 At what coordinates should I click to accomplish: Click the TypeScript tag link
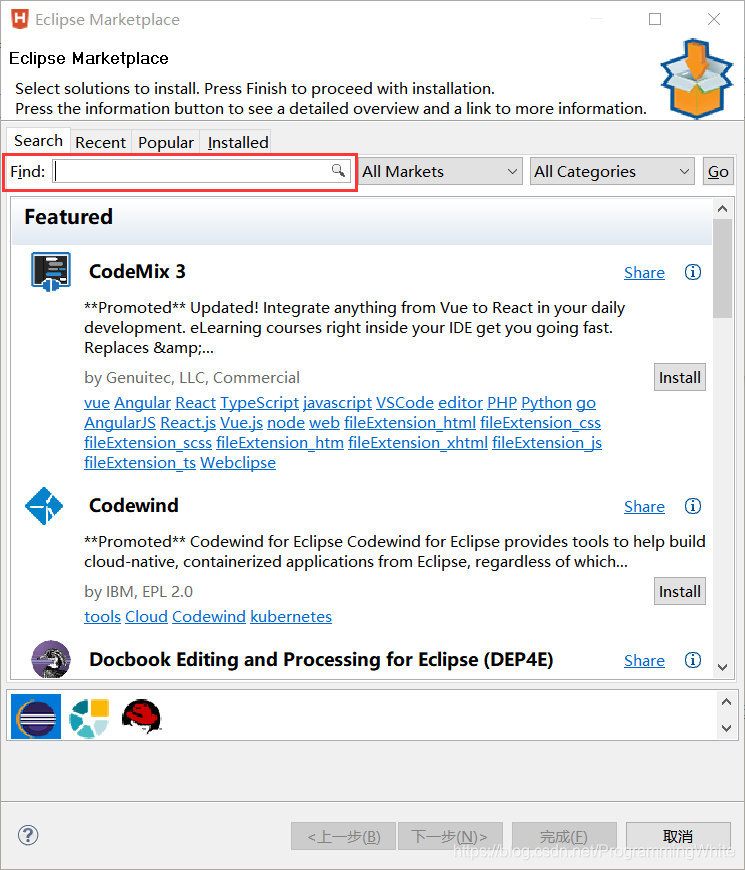tap(260, 403)
